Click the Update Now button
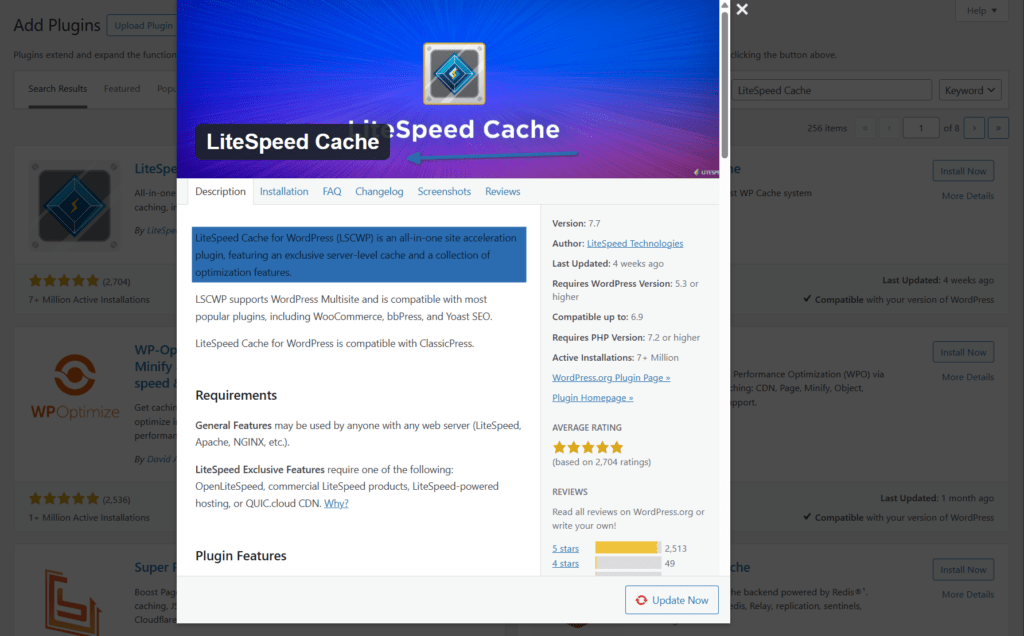 671,600
